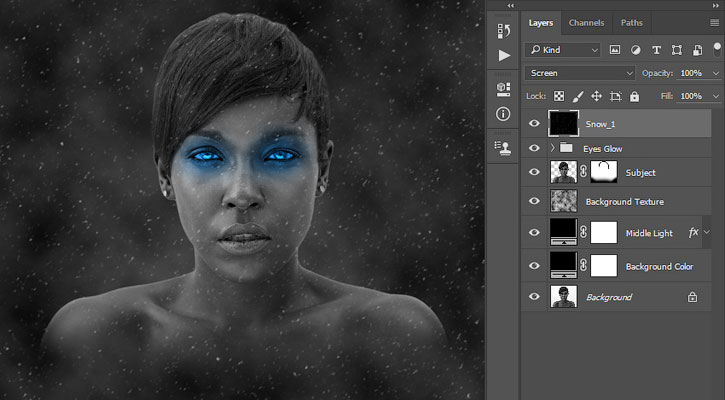Click the Snow_1 layer name
The width and height of the screenshot is (725, 400).
600,124
